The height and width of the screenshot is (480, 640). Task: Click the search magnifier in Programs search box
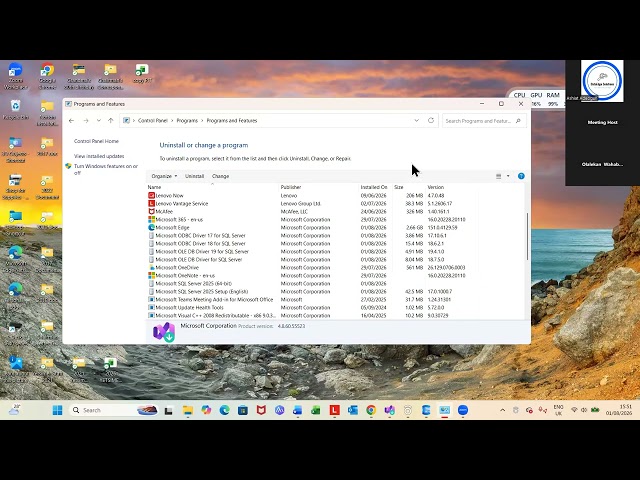click(x=518, y=121)
